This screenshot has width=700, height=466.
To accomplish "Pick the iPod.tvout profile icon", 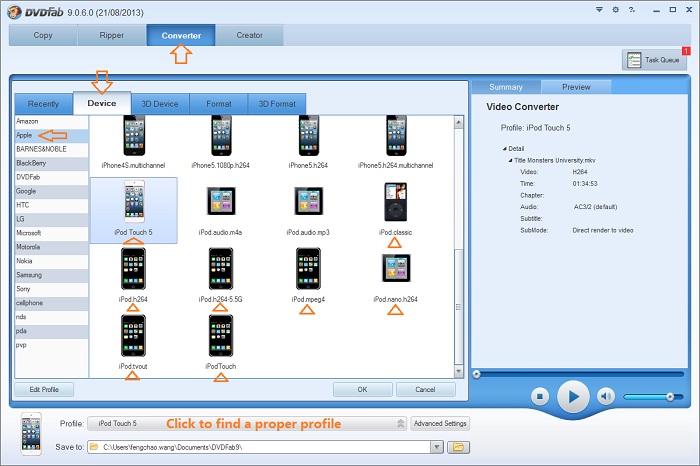I will (133, 336).
